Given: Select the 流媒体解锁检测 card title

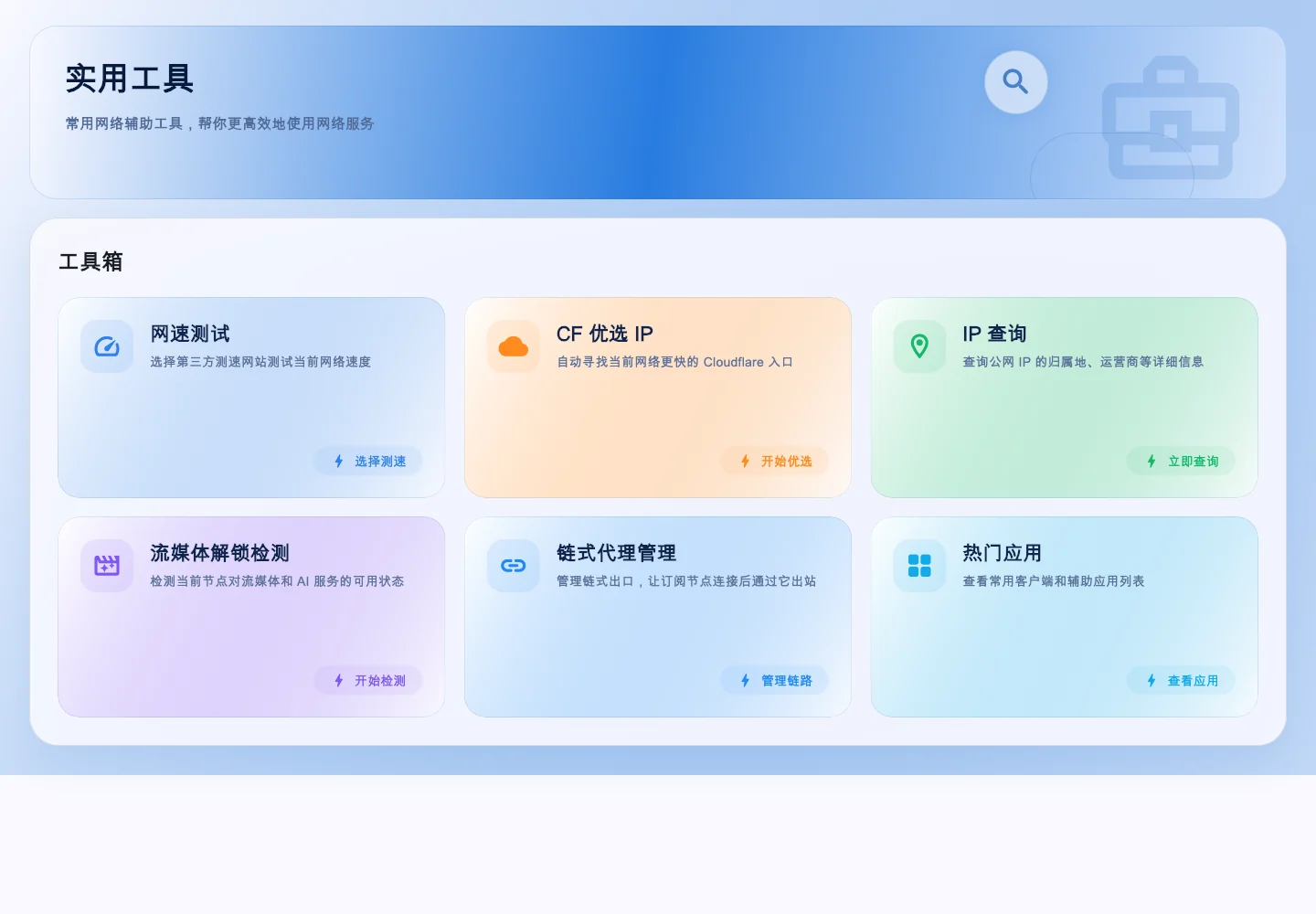Looking at the screenshot, I should pos(219,553).
